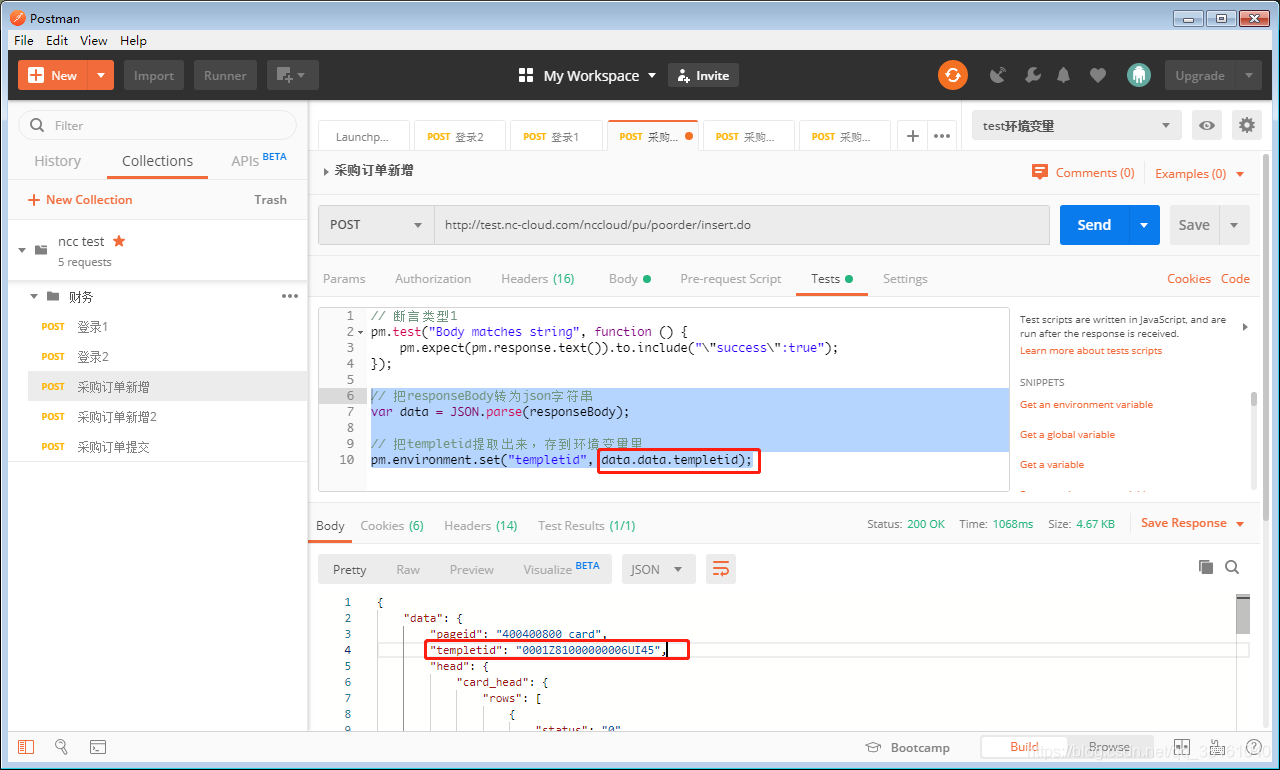Open the Edit menu

pos(57,40)
